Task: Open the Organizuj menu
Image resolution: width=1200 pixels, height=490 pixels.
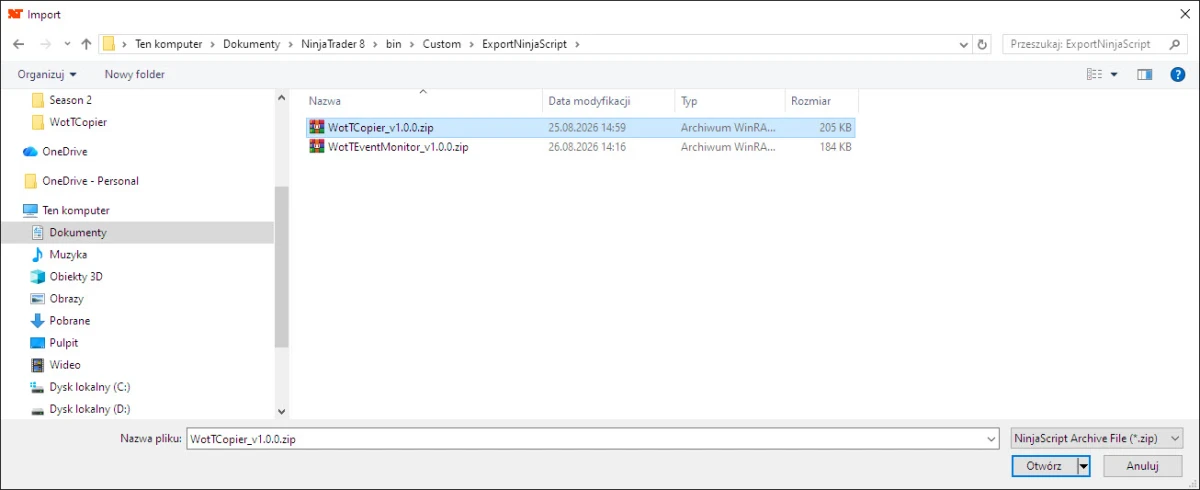Action: click(47, 74)
